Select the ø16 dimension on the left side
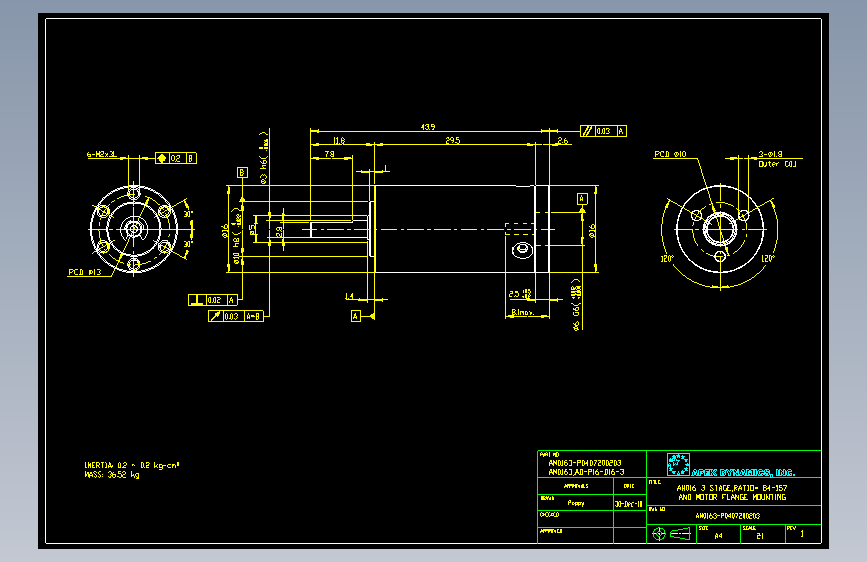The image size is (867, 562). click(x=225, y=231)
